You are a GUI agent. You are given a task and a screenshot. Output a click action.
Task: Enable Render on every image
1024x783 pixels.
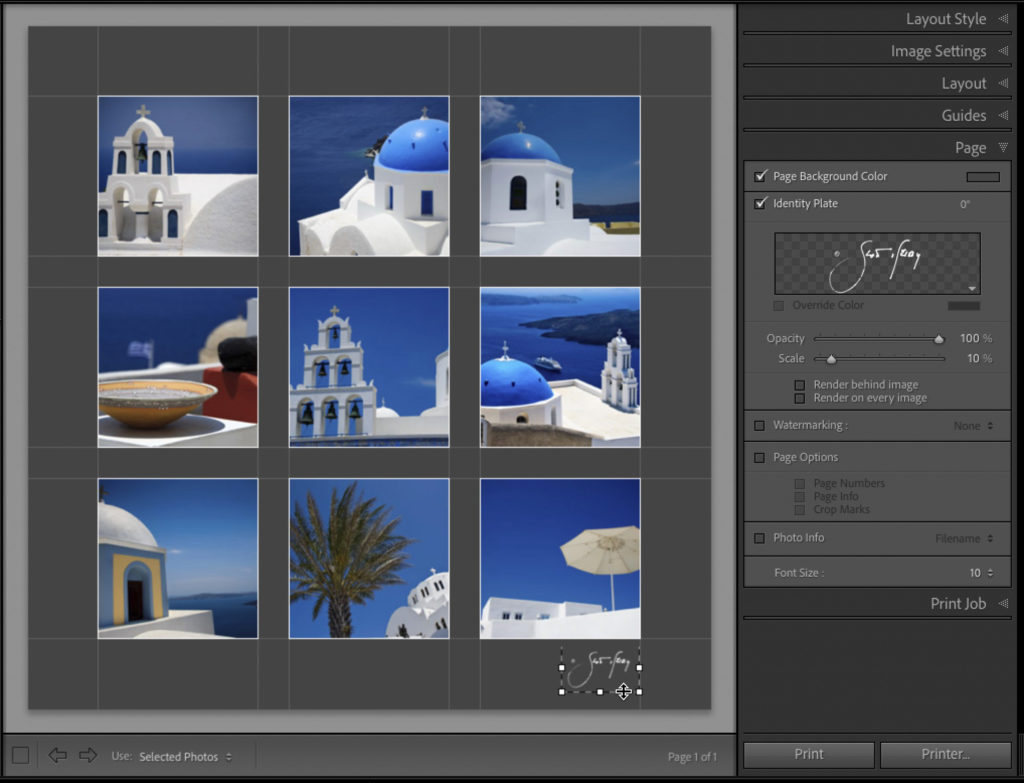[799, 398]
